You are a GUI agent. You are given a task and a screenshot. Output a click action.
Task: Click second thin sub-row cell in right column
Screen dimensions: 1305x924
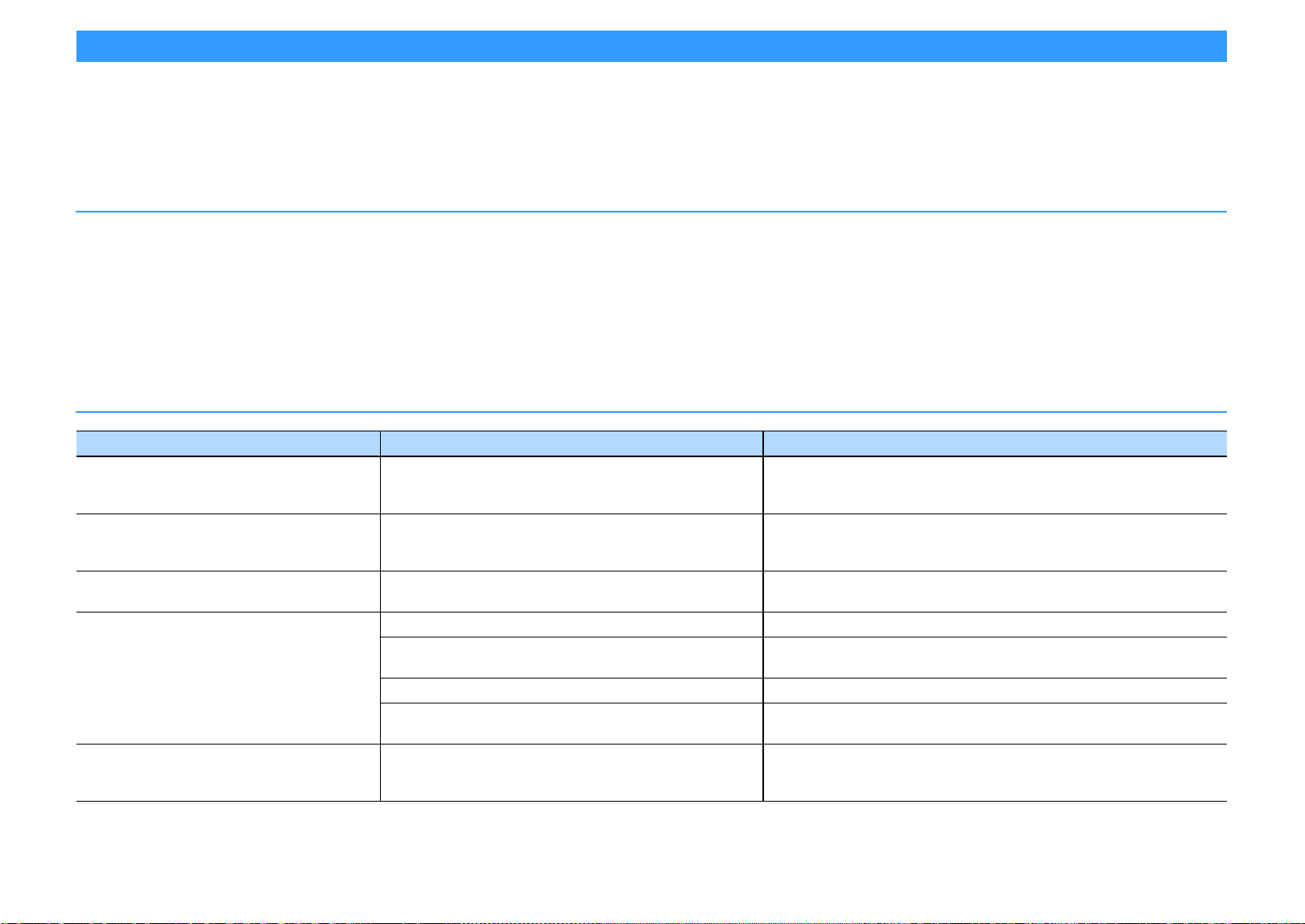[x=995, y=691]
